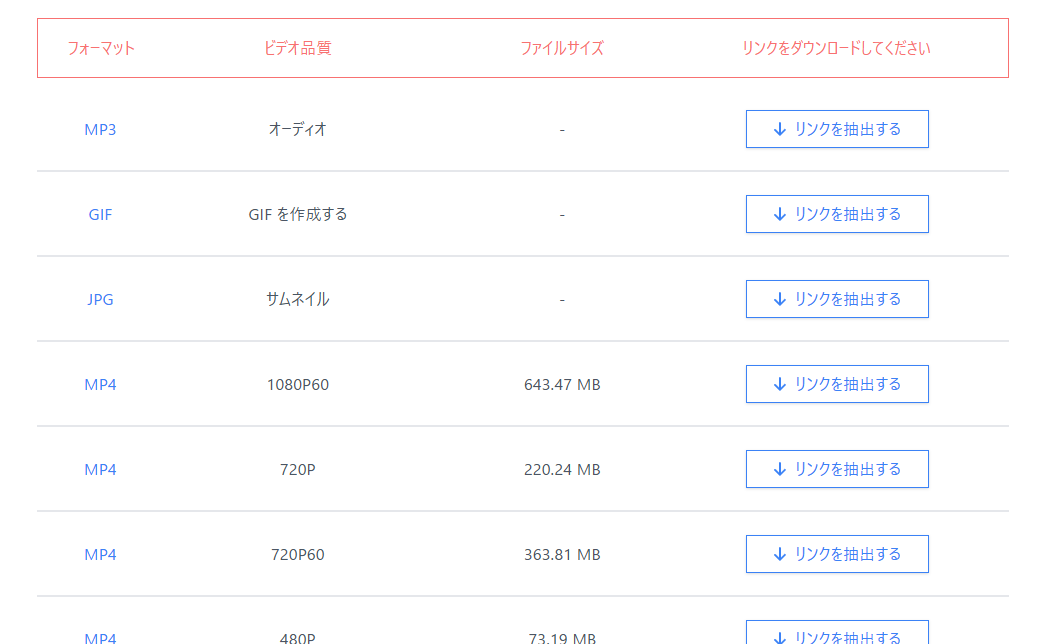Open the MP3 format link
The width and height of the screenshot is (1042, 644).
(x=100, y=128)
